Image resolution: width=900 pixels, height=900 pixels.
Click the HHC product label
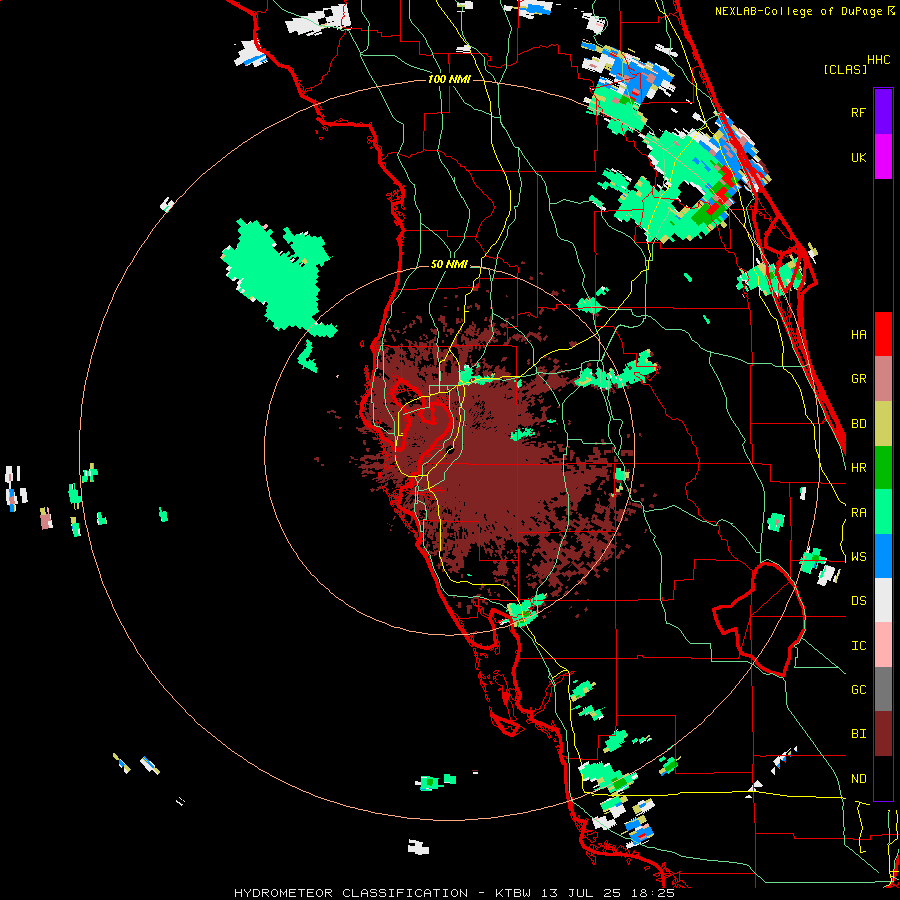(x=878, y=60)
